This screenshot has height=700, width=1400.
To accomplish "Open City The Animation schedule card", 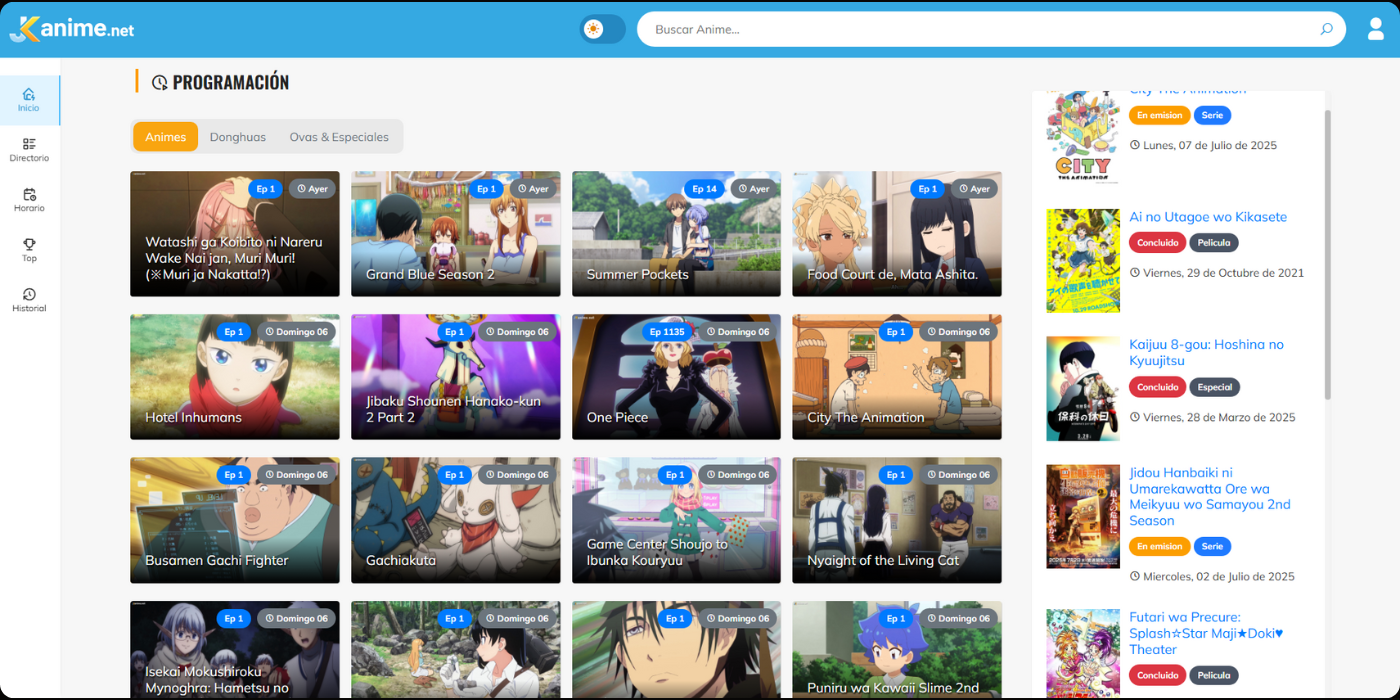I will (x=897, y=377).
